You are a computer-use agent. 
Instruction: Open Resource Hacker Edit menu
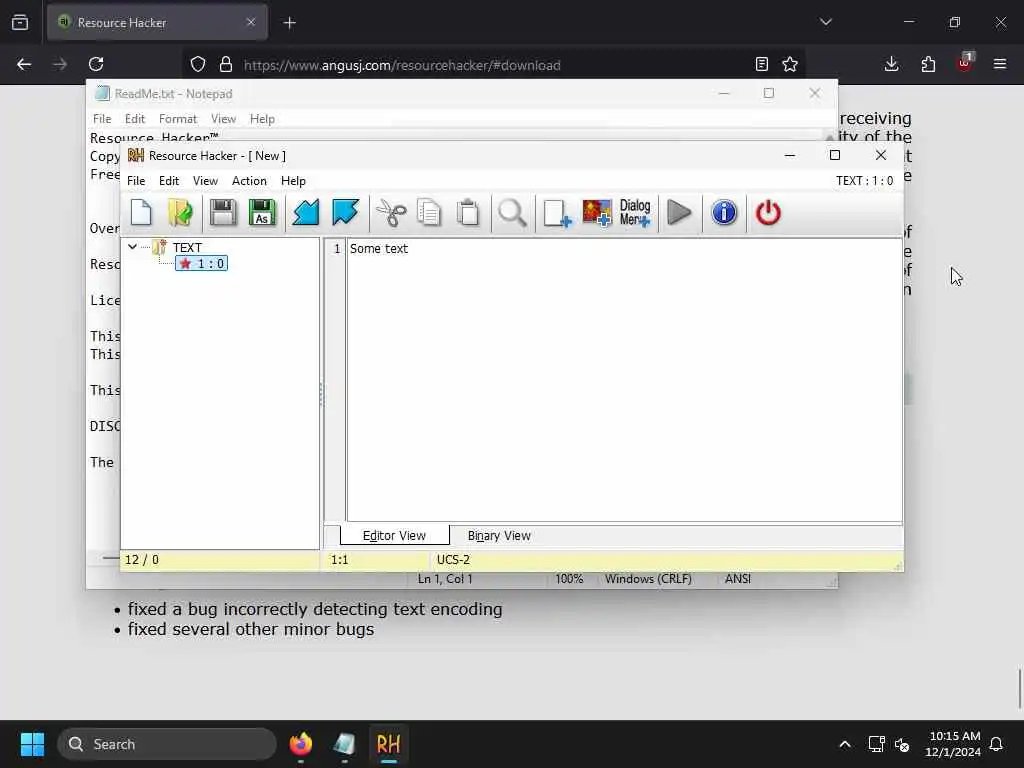tap(169, 181)
